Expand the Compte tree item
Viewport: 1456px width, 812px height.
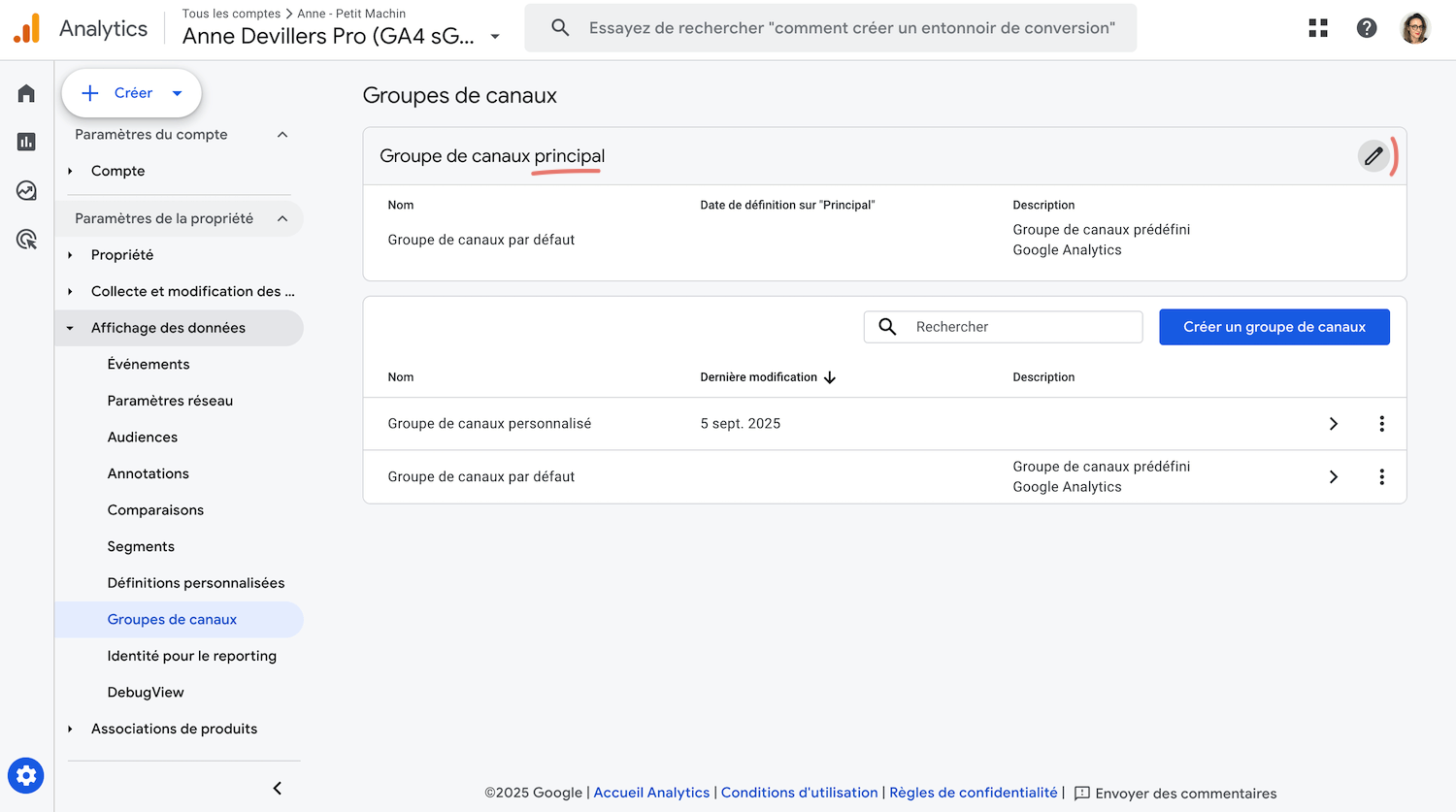click(x=70, y=171)
